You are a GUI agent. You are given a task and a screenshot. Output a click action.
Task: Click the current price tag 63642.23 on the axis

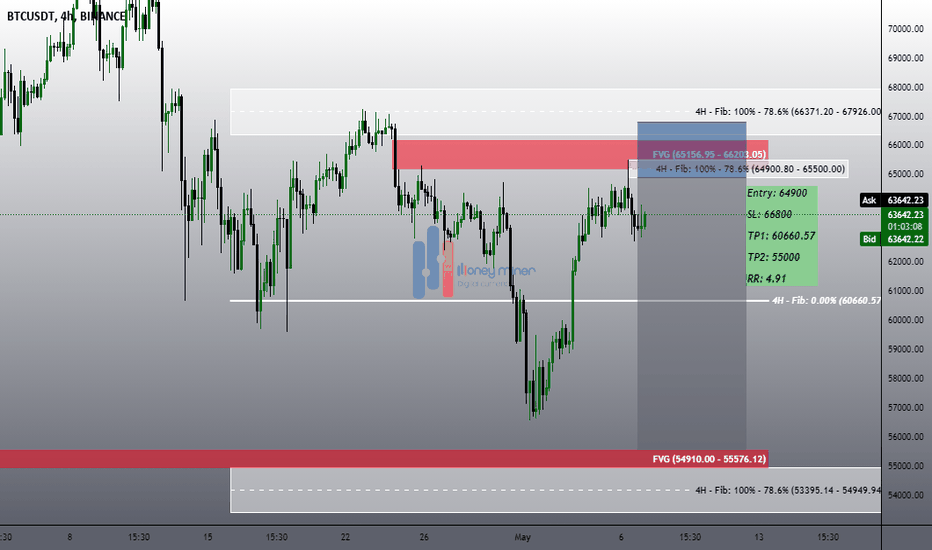[x=905, y=215]
